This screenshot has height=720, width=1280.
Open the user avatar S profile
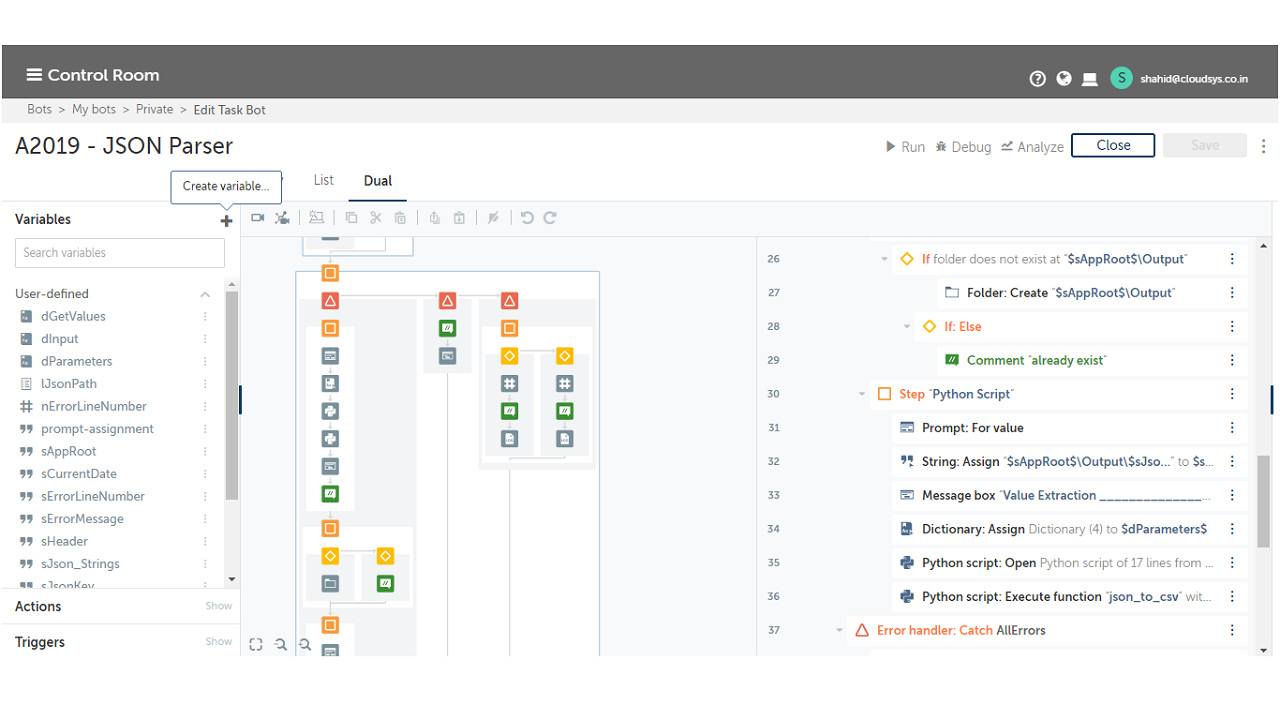point(1122,78)
